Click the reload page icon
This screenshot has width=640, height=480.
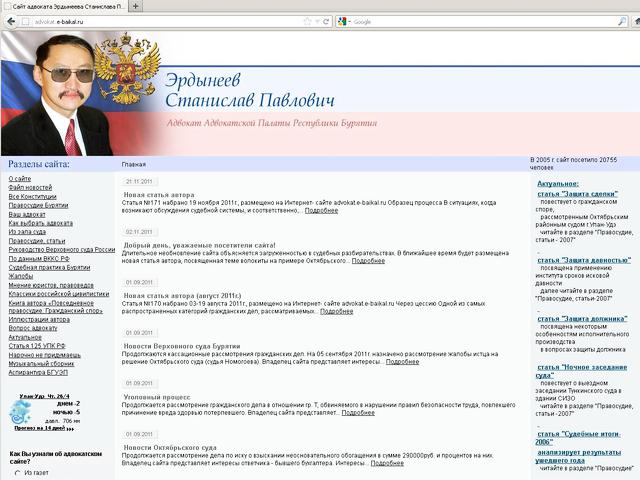coord(325,21)
